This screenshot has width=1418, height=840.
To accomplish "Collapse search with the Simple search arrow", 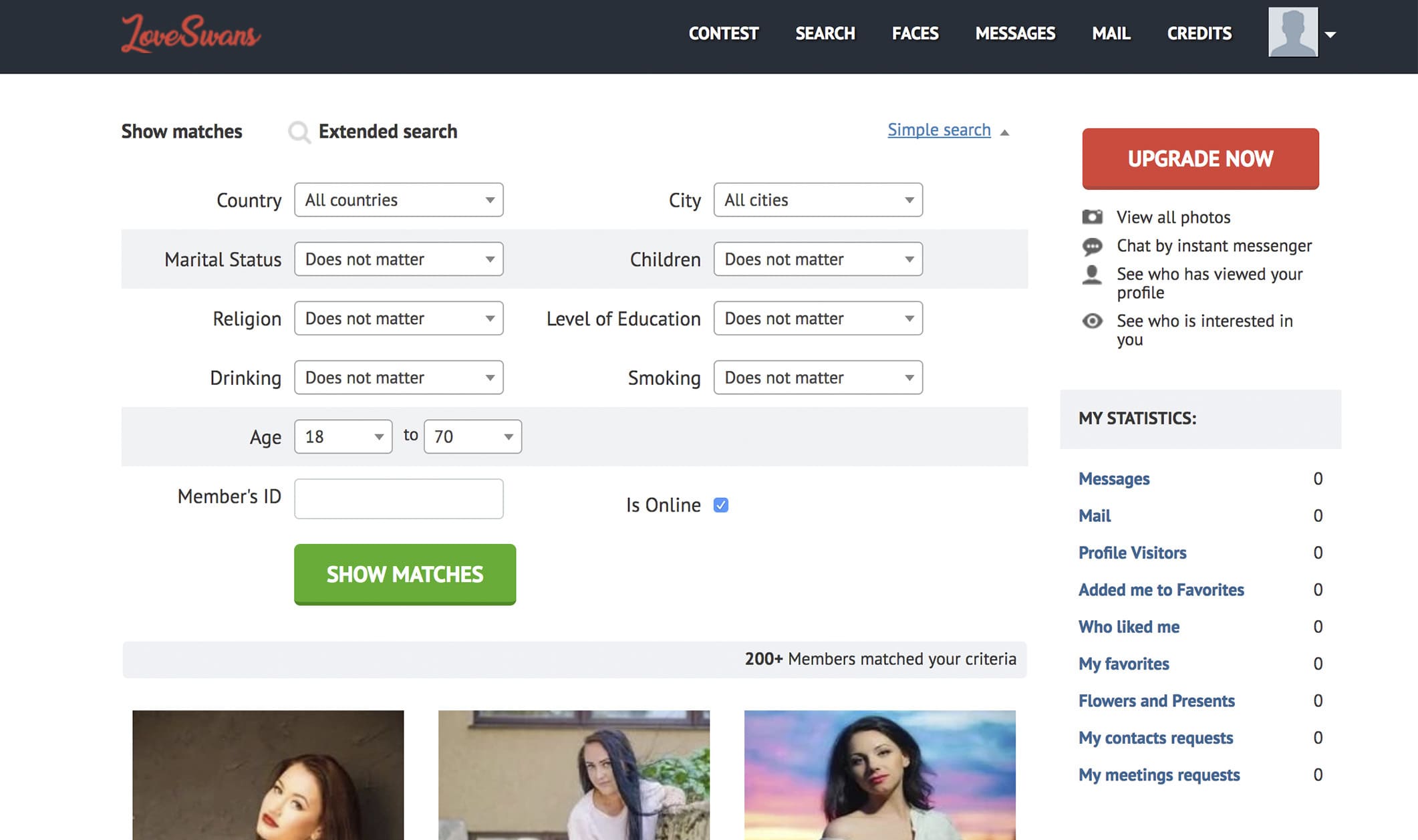I will click(x=1004, y=132).
